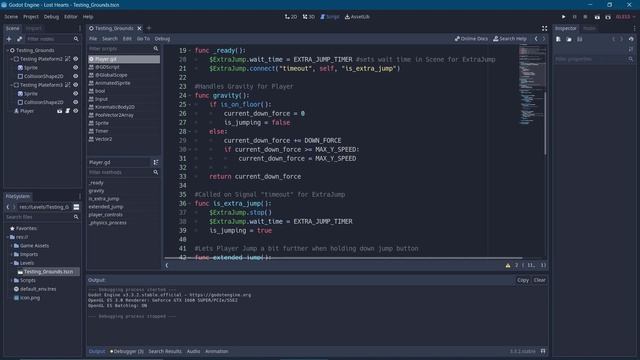Open script editor Go To menu

(143, 39)
